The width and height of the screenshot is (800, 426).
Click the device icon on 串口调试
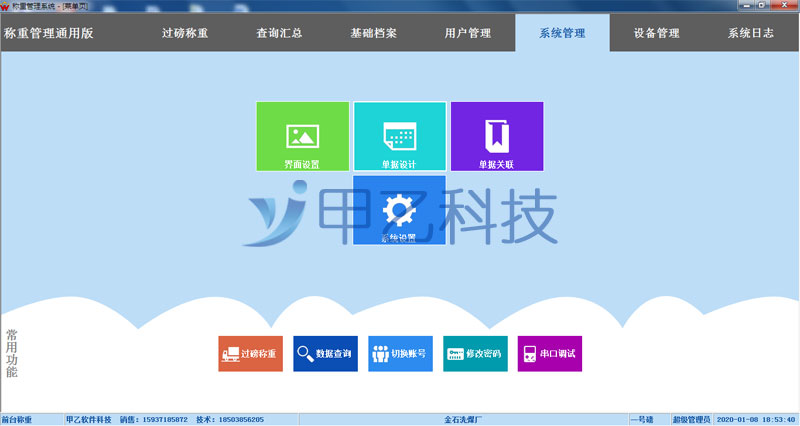point(530,354)
